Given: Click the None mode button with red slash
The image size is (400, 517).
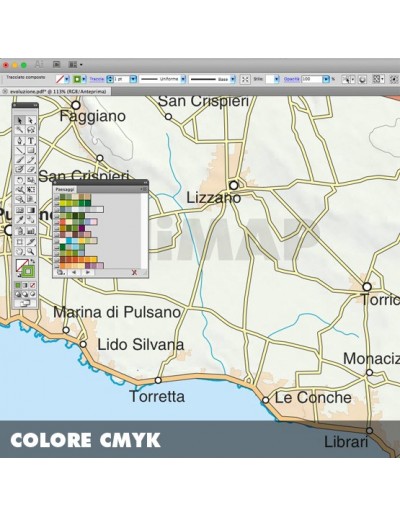Looking at the screenshot, I should (33, 285).
